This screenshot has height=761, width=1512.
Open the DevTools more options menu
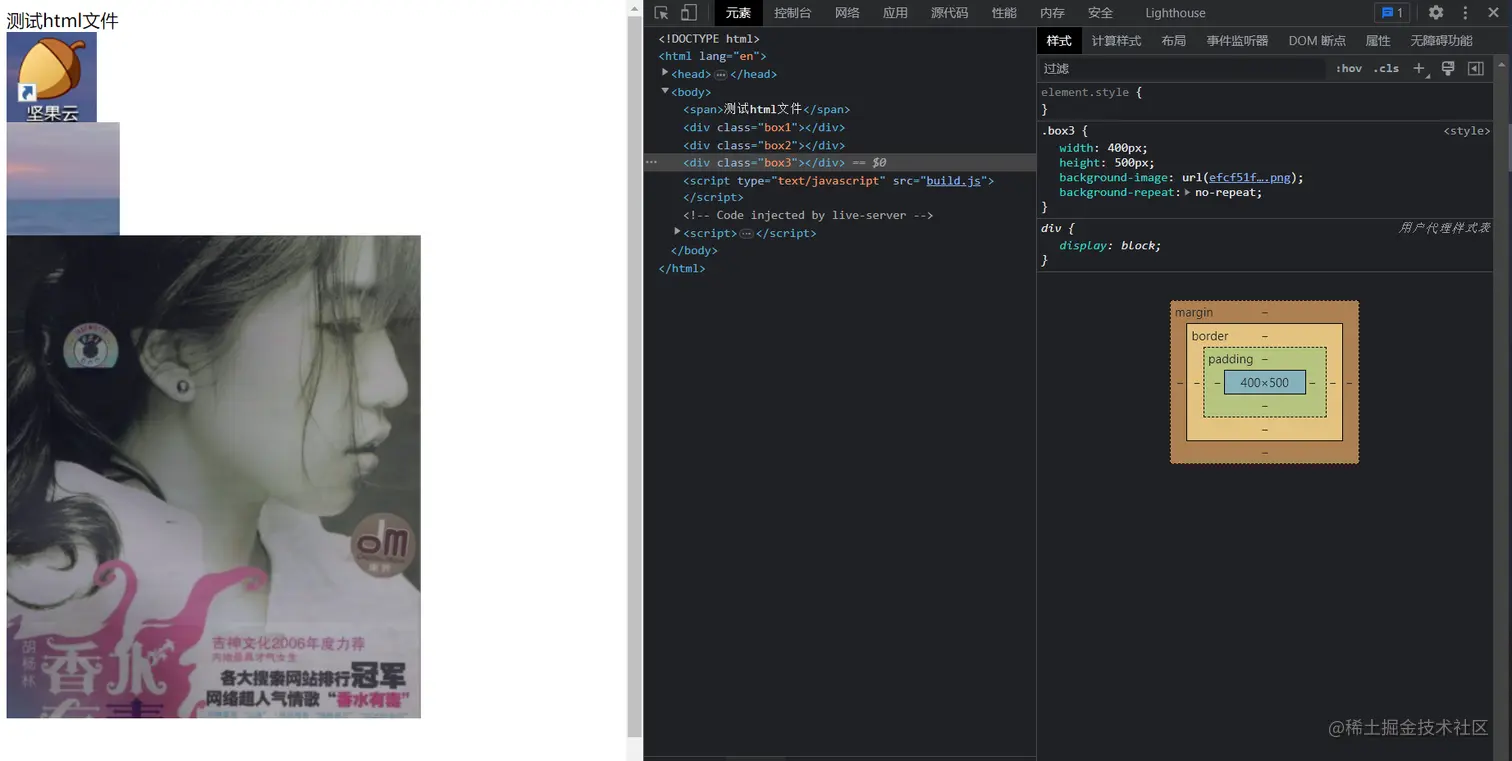[x=1466, y=13]
